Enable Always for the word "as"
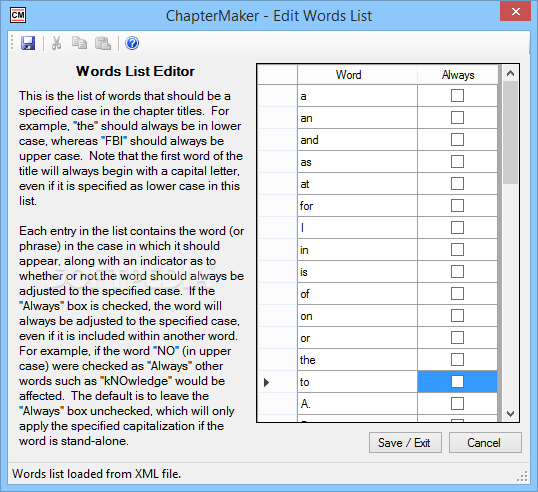Screen dimensions: 538x492 pos(457,162)
